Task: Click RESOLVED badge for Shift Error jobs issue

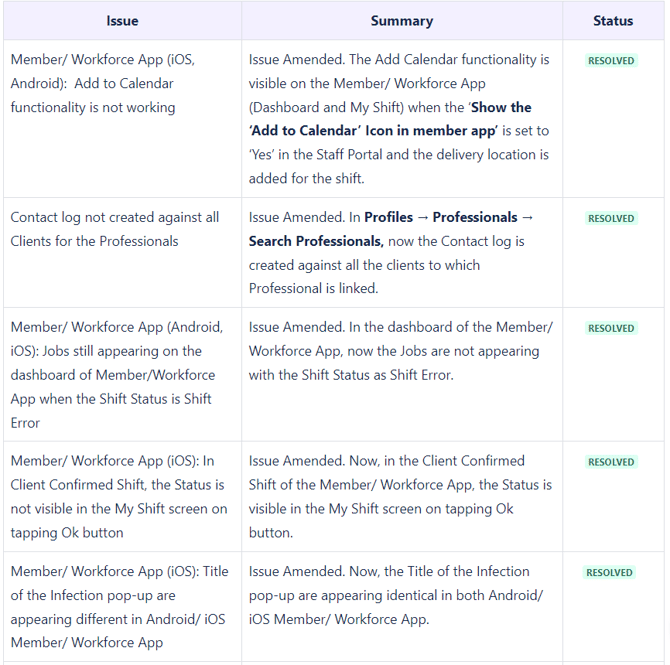Action: click(x=611, y=329)
